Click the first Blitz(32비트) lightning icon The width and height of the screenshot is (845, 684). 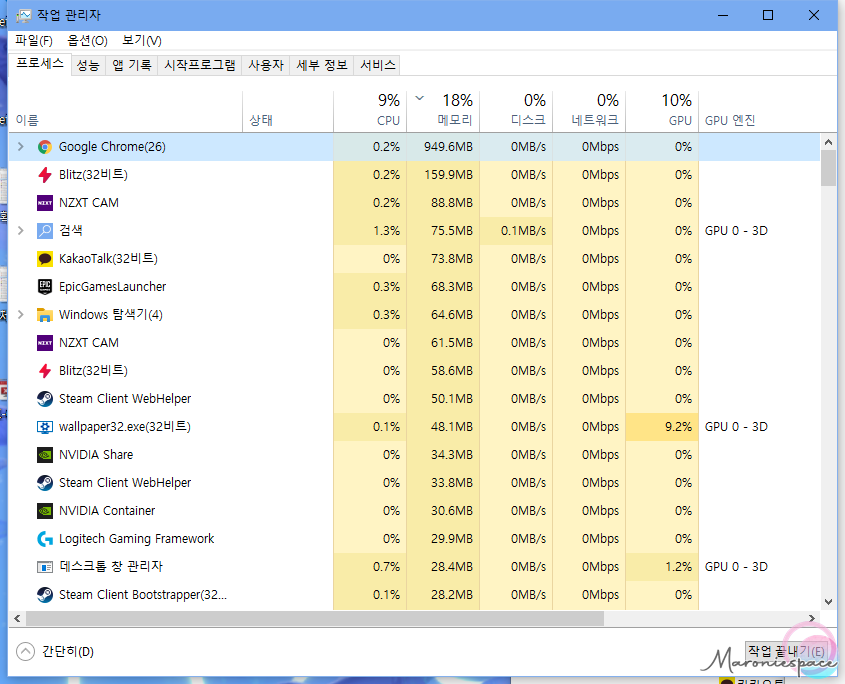45,175
